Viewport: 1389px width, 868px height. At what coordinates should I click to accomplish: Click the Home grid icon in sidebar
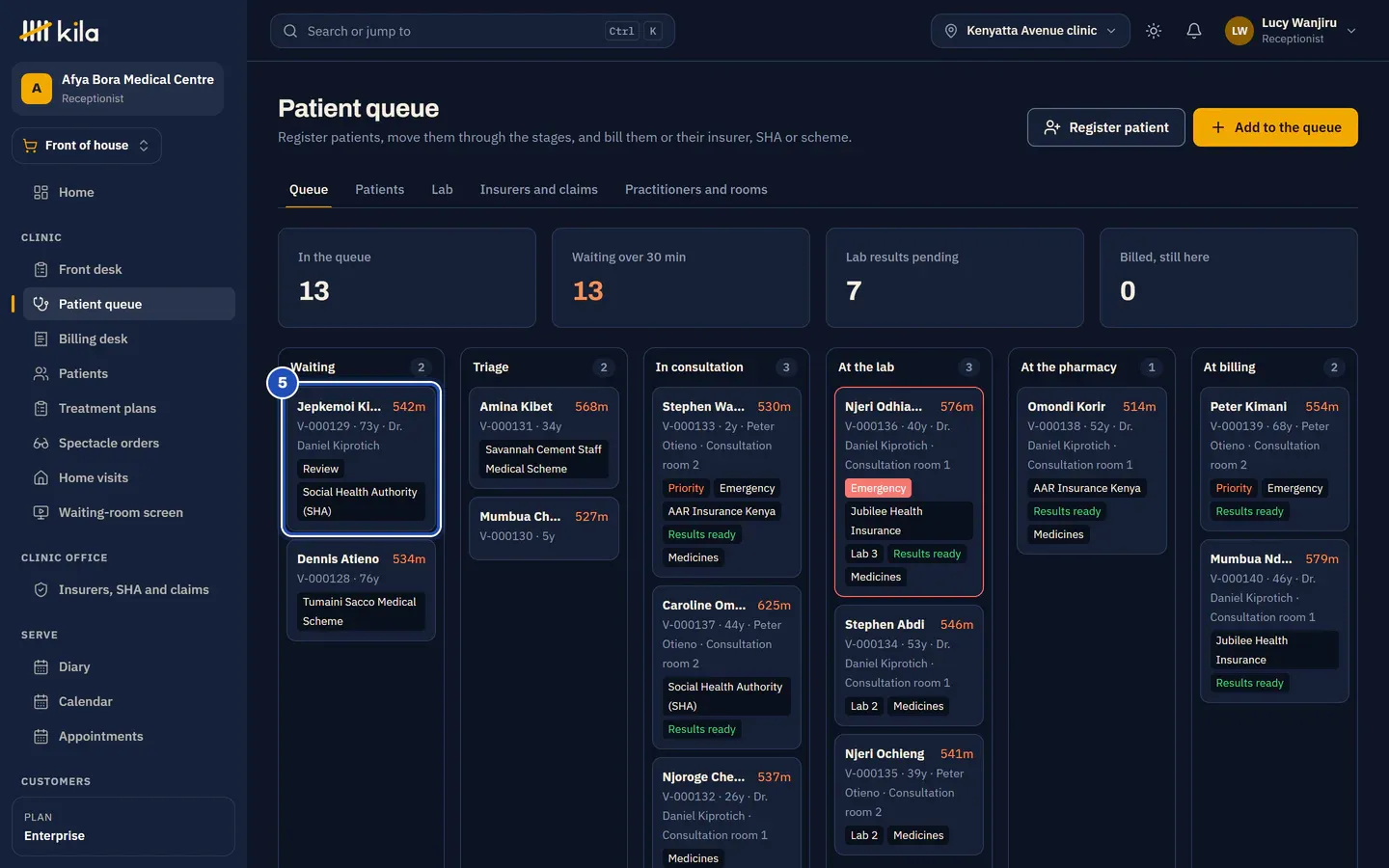coord(41,192)
